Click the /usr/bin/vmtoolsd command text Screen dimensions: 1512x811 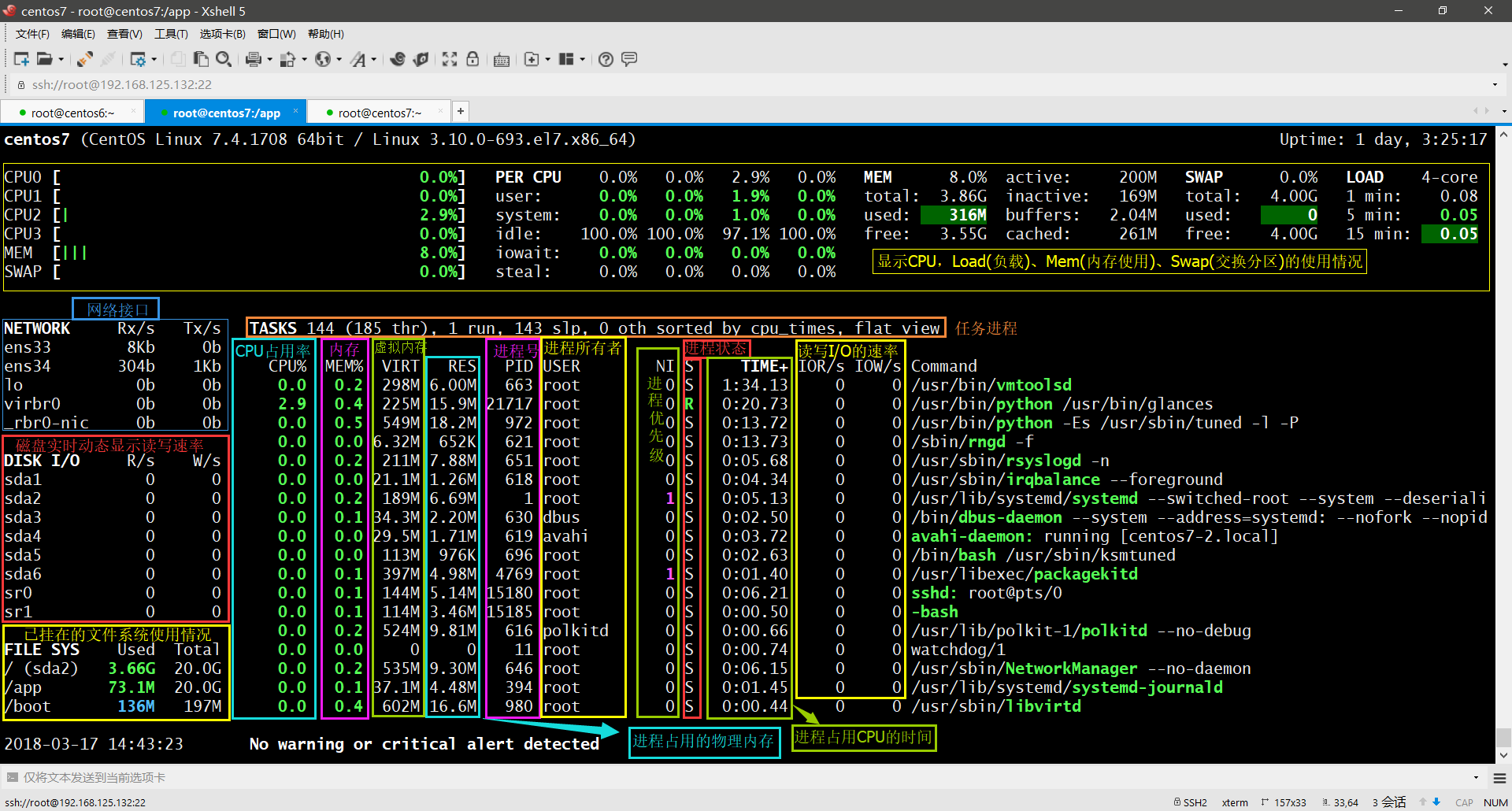tap(991, 385)
